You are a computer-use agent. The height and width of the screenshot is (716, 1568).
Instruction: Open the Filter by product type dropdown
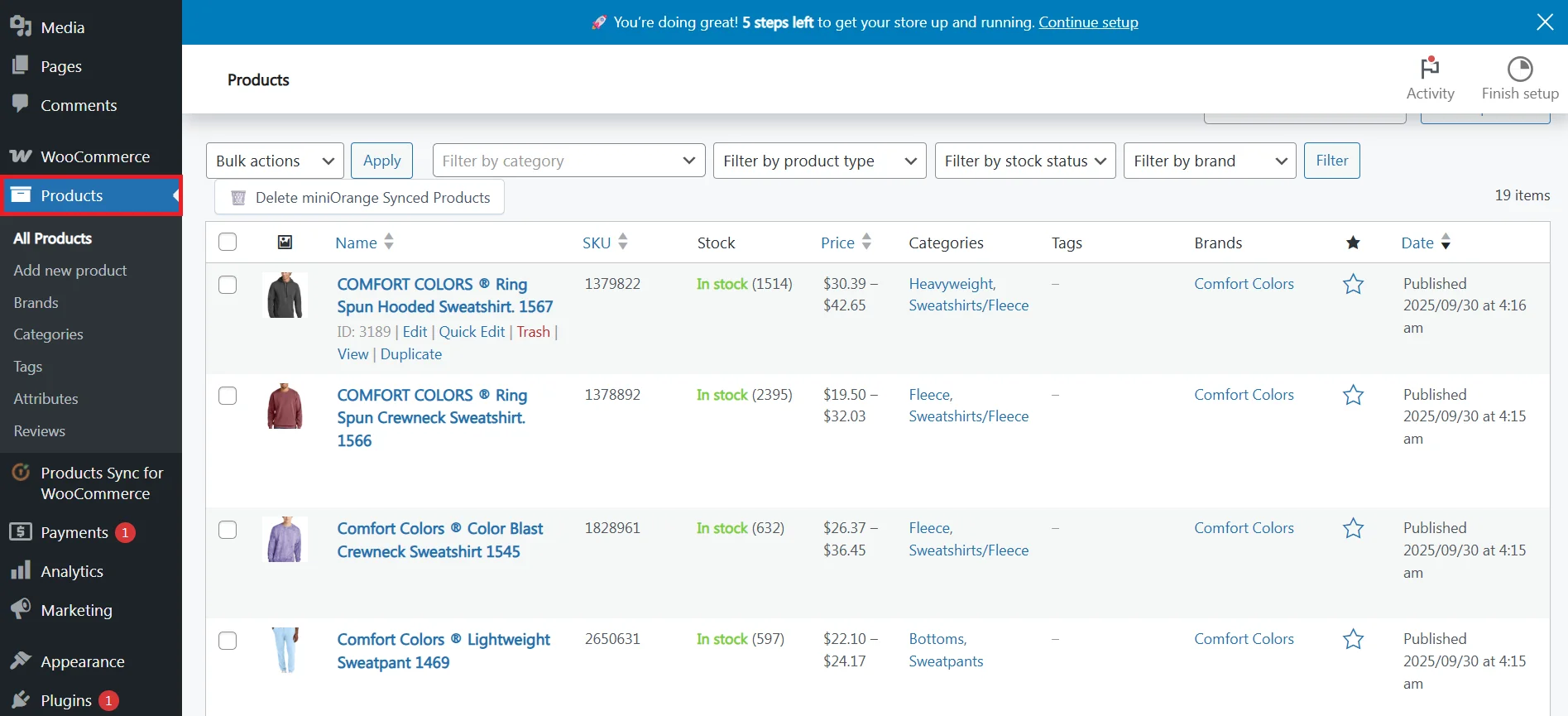point(820,161)
